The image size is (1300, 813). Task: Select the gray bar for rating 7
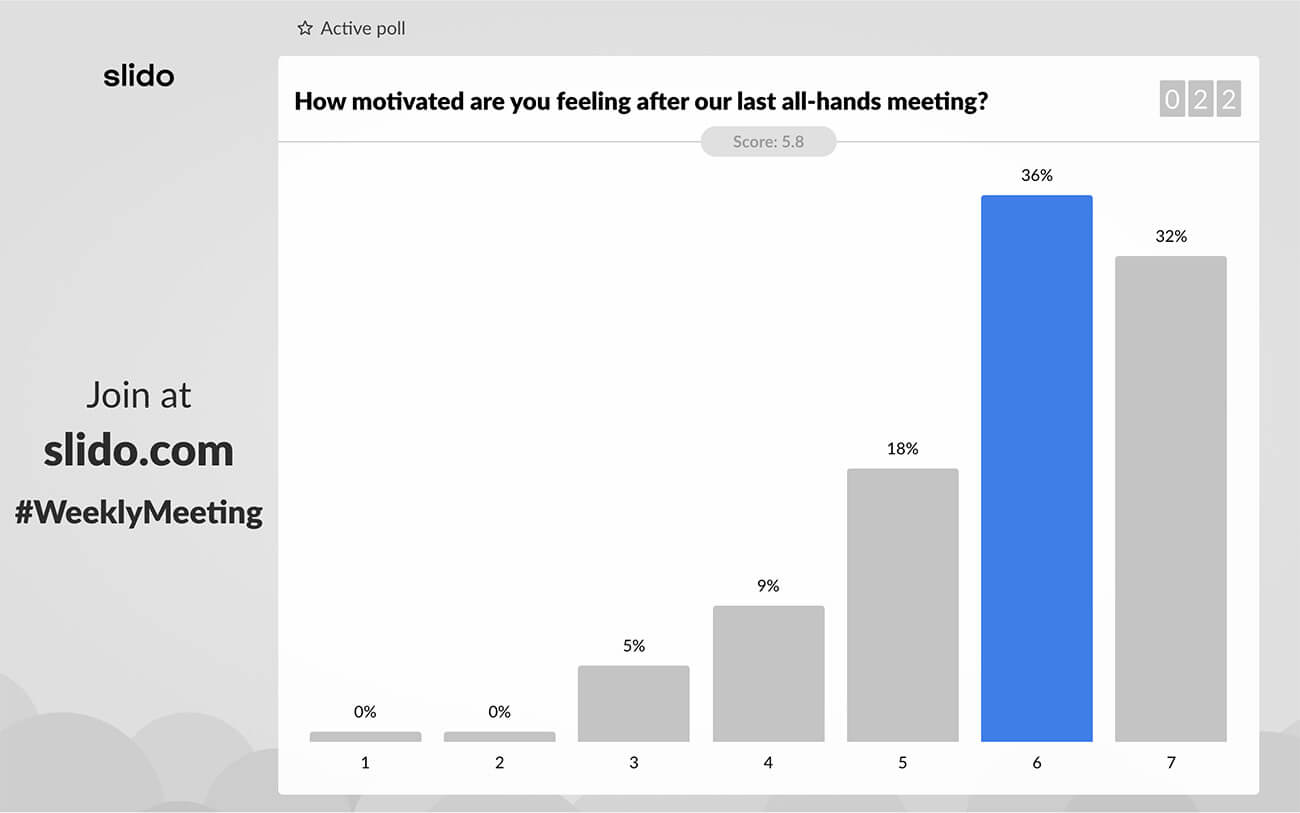(x=1170, y=498)
